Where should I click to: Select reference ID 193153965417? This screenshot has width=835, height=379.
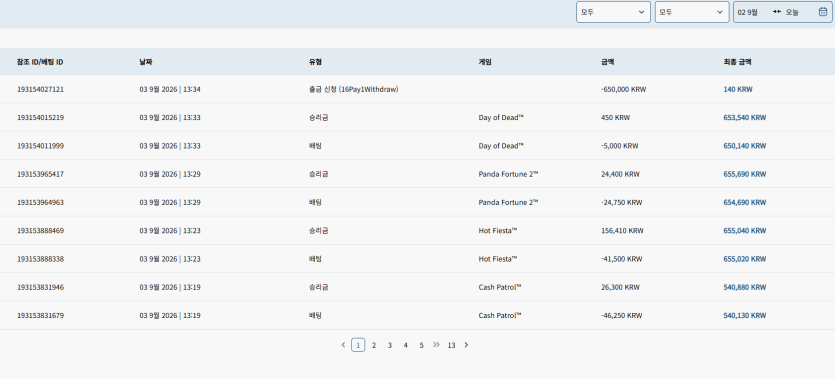[x=40, y=174]
